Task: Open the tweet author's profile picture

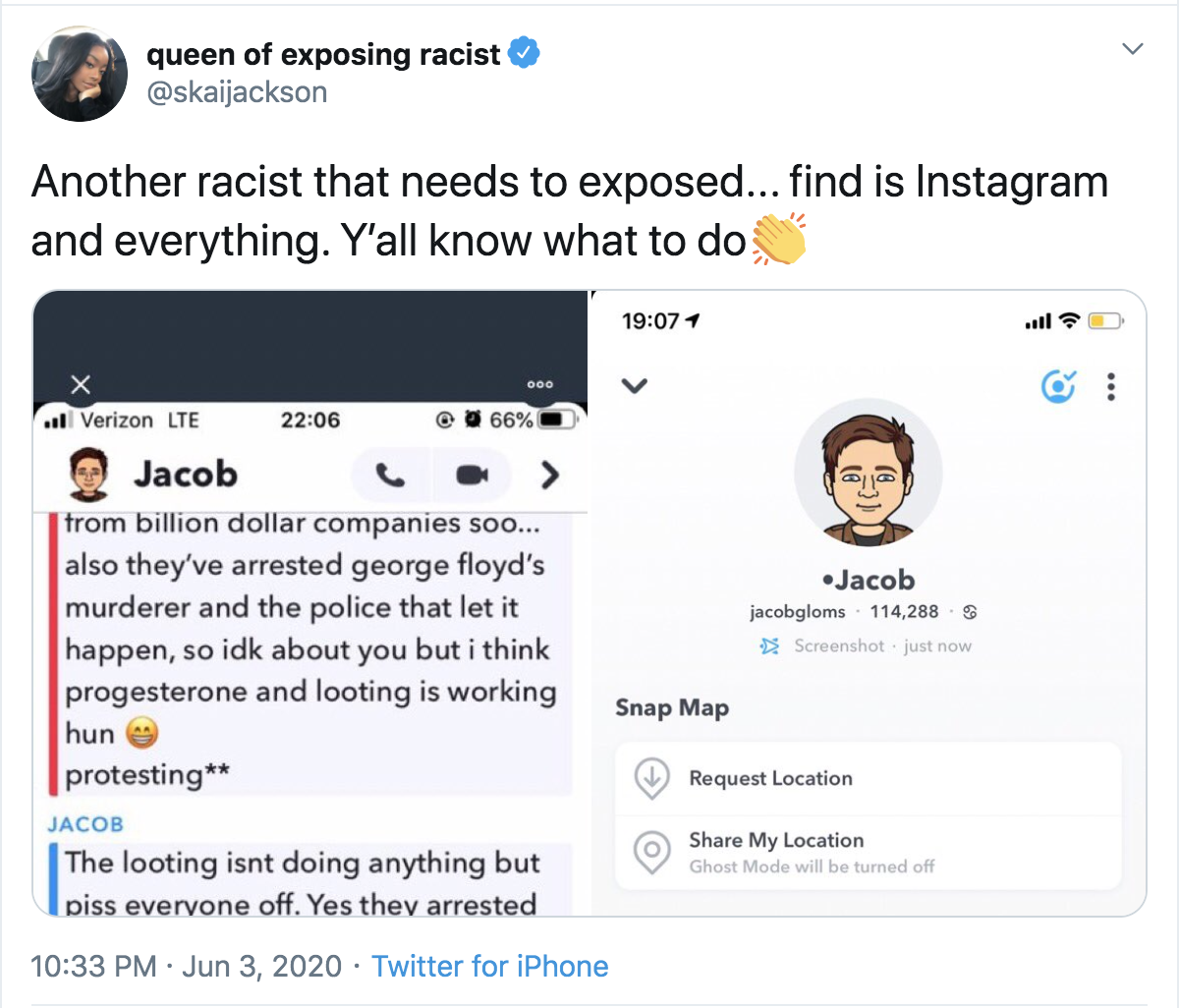Action: (x=80, y=74)
